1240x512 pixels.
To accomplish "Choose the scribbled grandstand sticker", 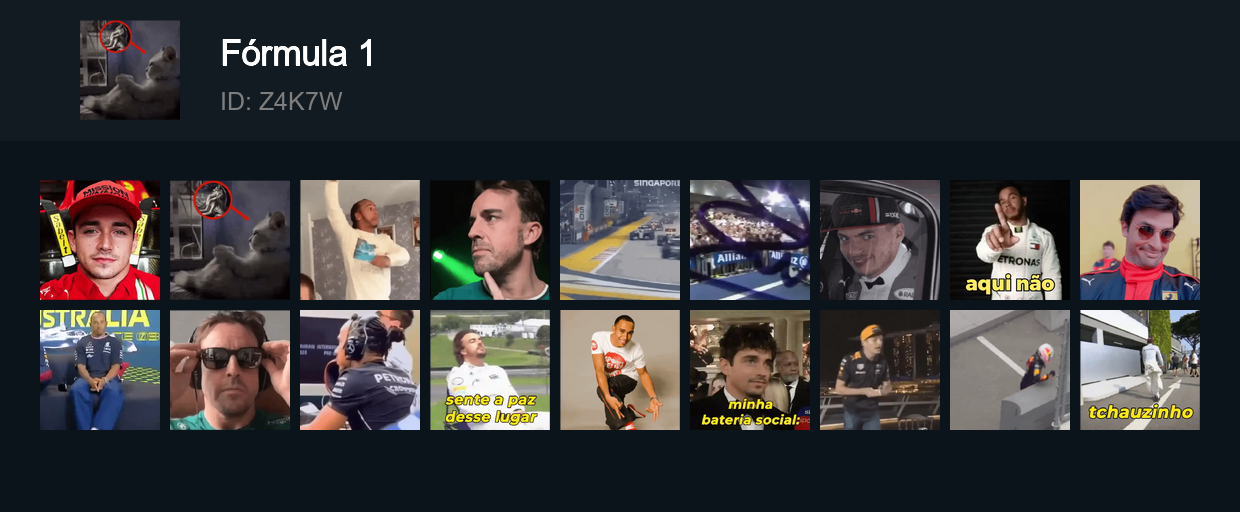I will tap(750, 240).
